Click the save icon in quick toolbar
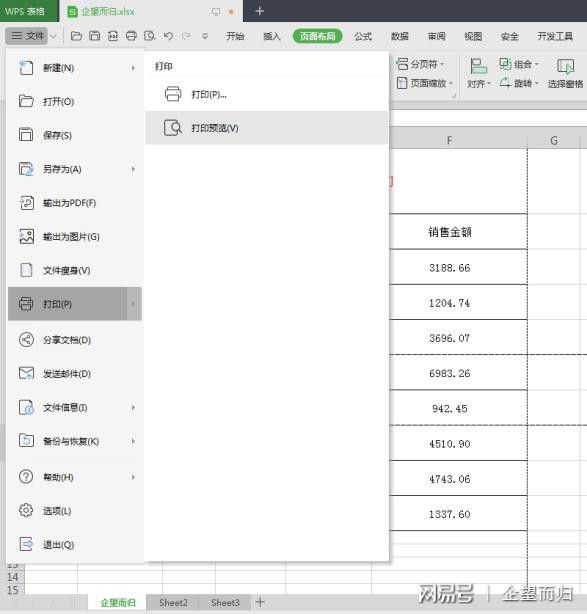 coord(94,36)
